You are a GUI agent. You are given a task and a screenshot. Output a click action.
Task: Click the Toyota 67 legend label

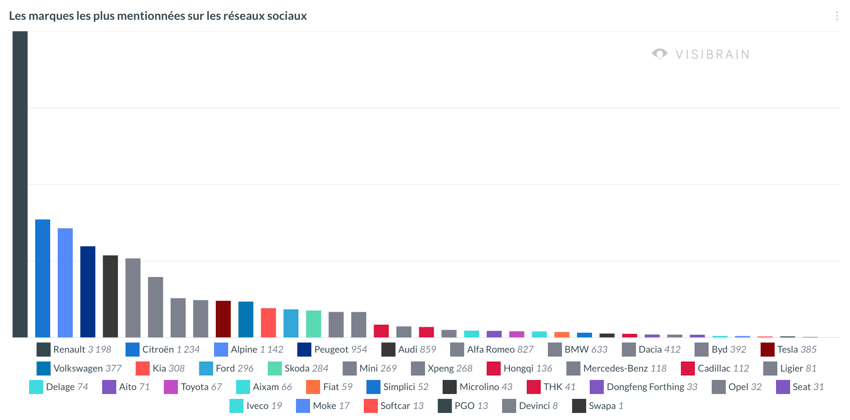pos(201,387)
